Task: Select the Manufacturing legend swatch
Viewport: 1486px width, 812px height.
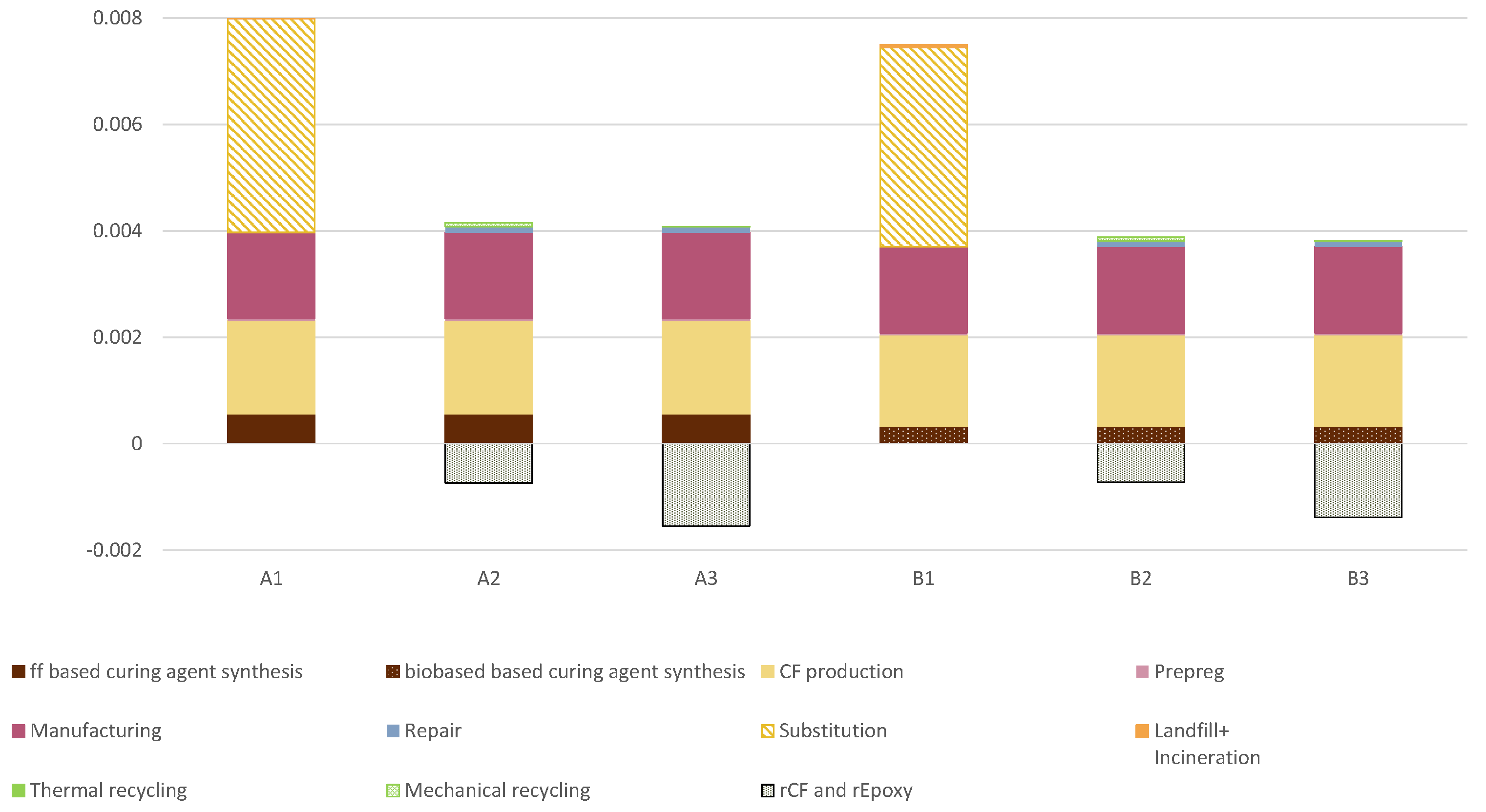Action: pos(19,731)
